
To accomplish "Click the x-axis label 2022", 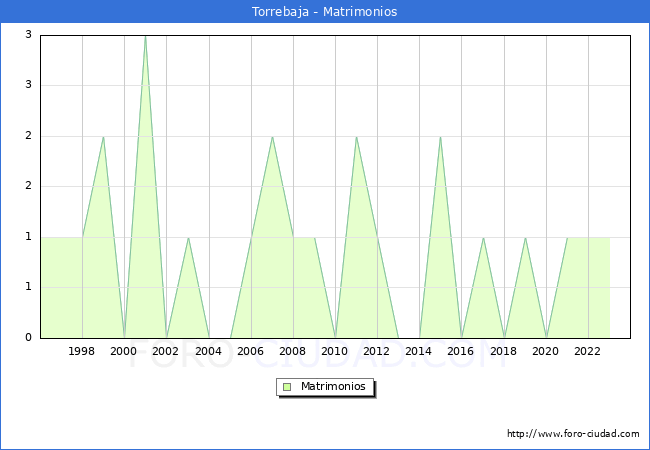I will click(x=587, y=351).
